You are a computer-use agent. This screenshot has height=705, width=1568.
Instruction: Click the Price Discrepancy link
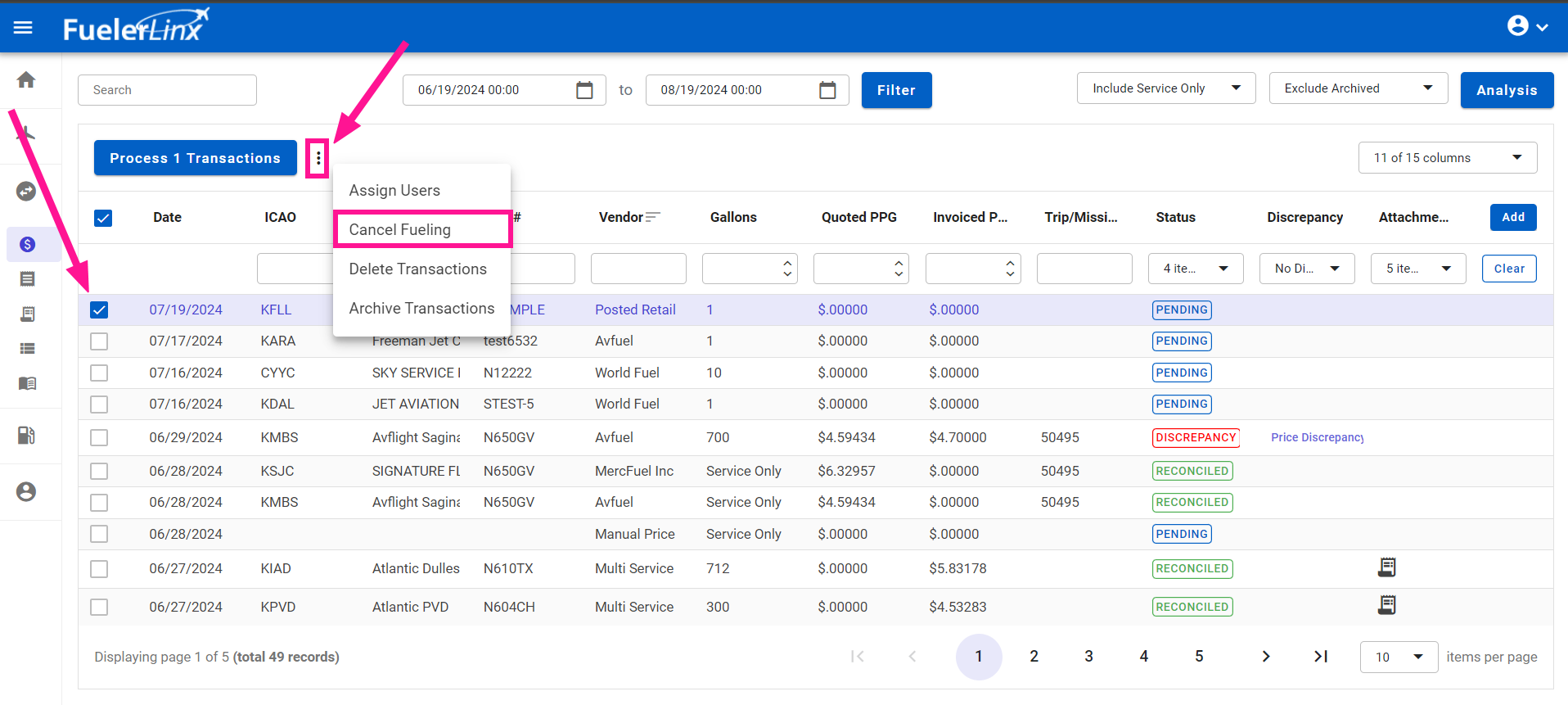1317,437
